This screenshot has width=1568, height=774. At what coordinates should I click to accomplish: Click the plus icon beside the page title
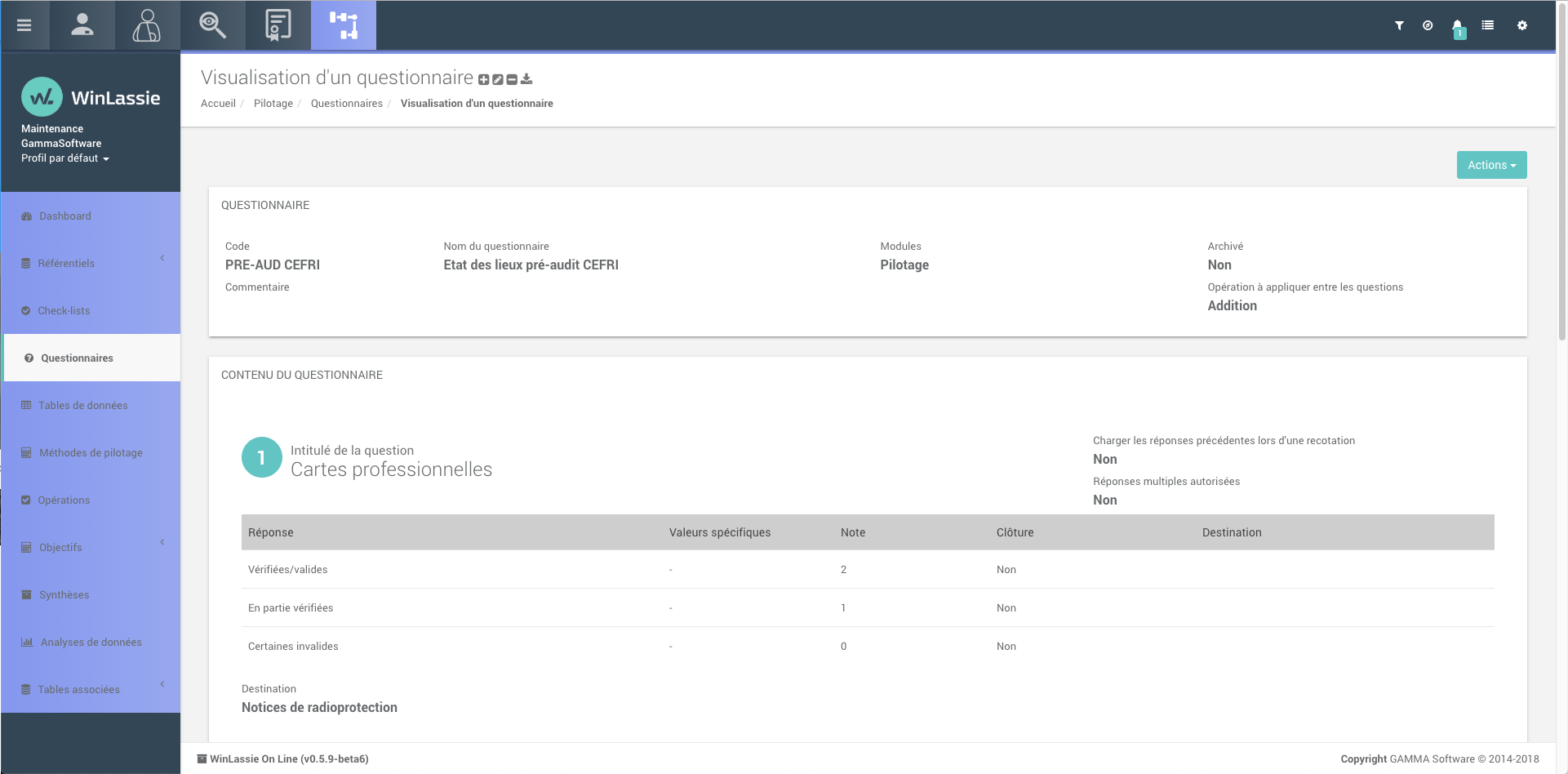click(x=484, y=79)
